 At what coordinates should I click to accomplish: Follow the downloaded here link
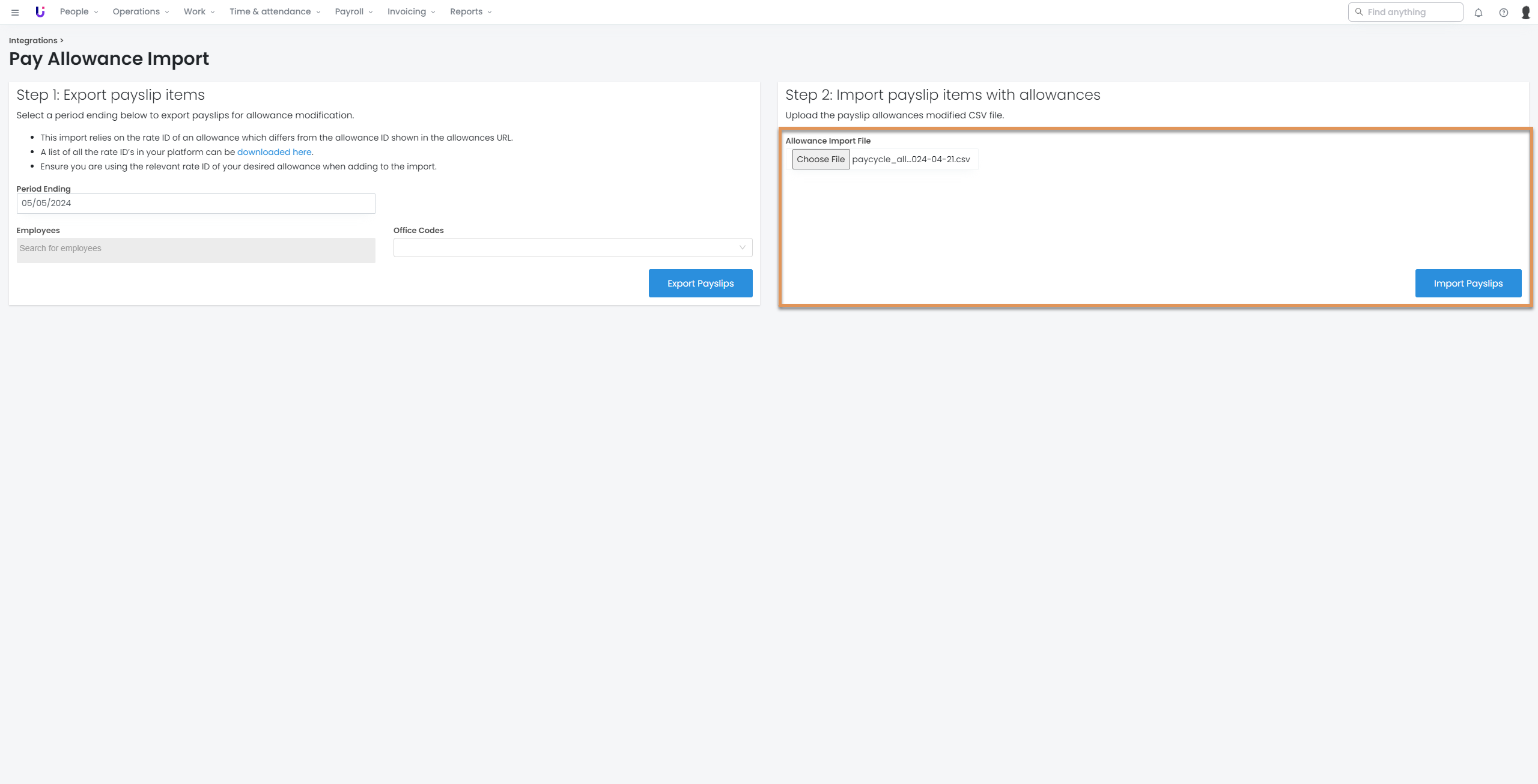point(274,152)
